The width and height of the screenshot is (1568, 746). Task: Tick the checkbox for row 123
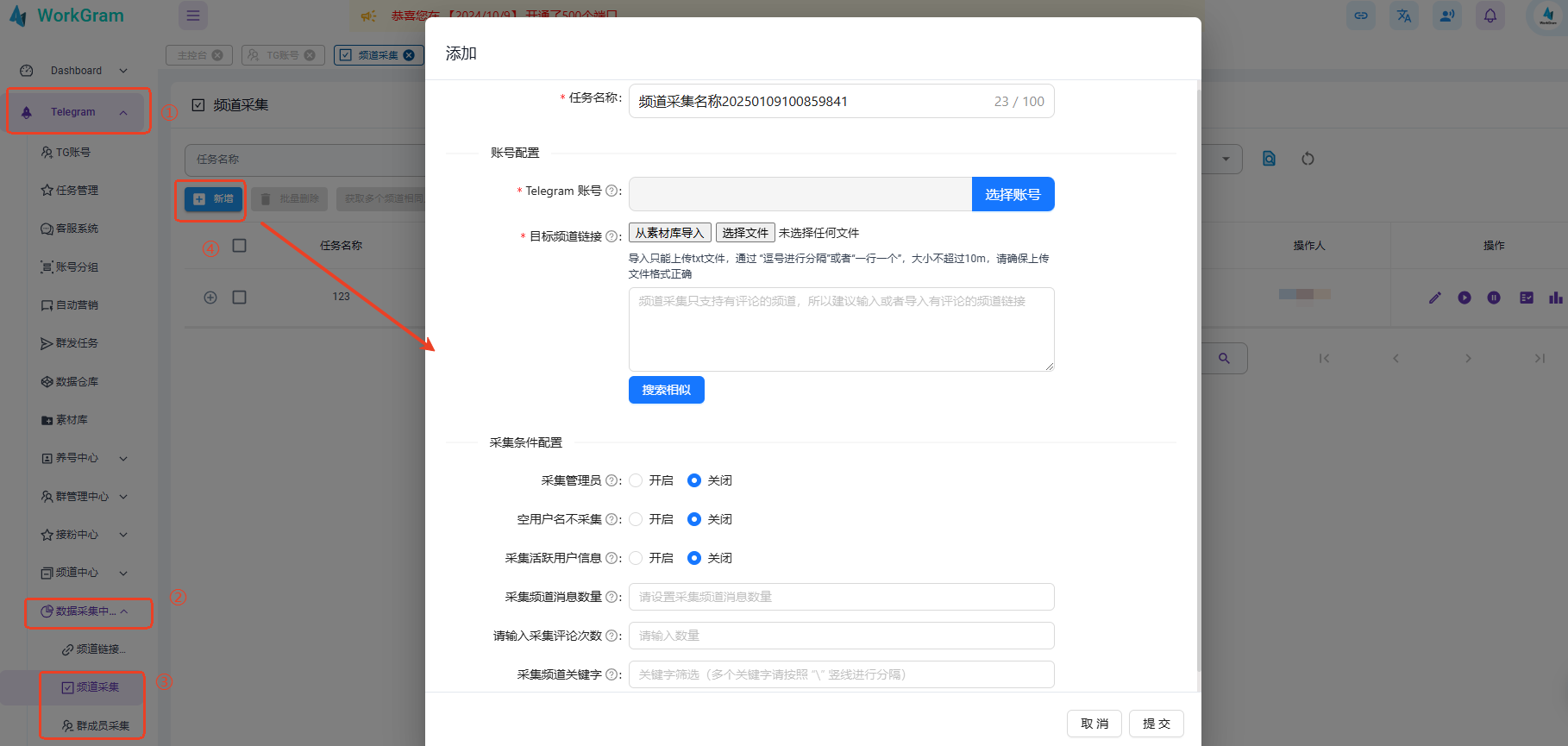tap(240, 298)
